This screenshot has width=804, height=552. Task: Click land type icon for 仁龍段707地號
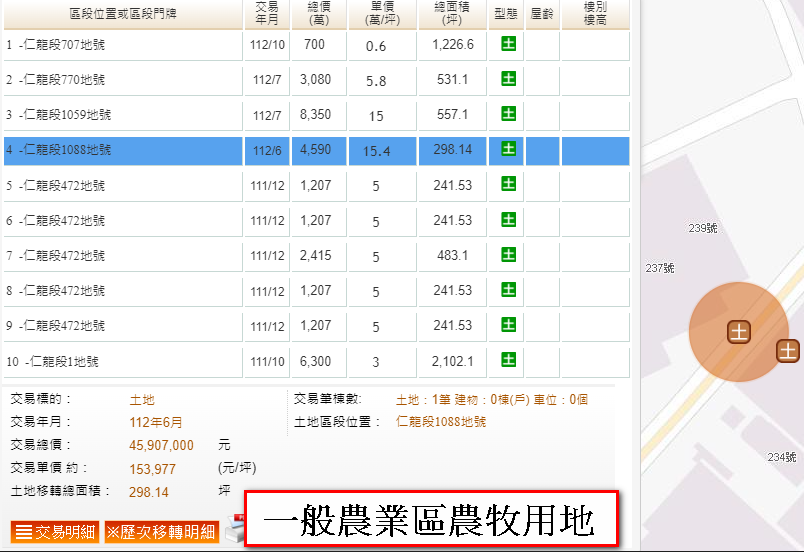pos(508,44)
